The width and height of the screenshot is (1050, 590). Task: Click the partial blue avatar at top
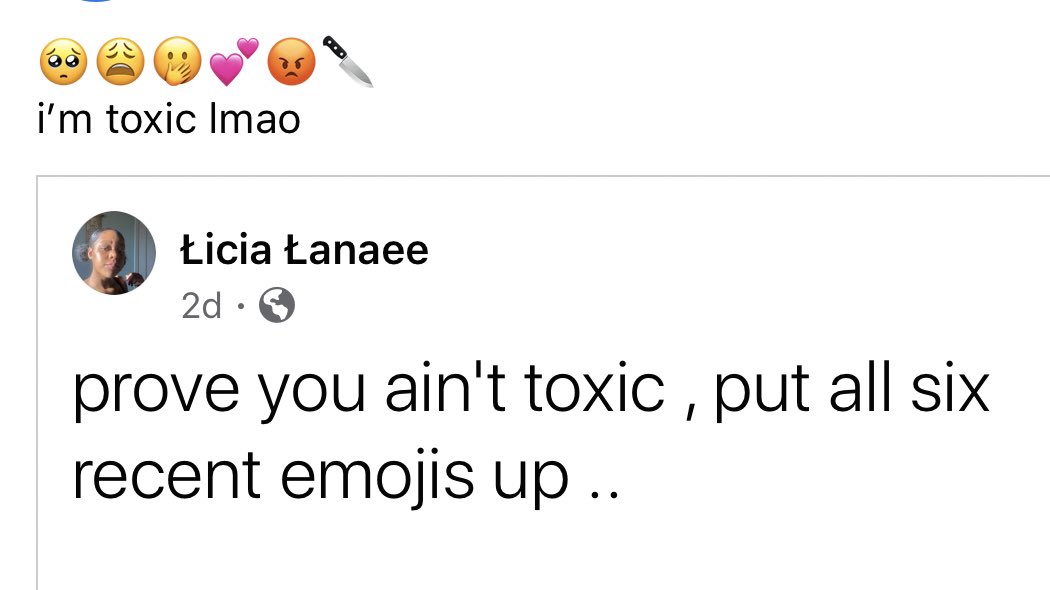pos(95,3)
